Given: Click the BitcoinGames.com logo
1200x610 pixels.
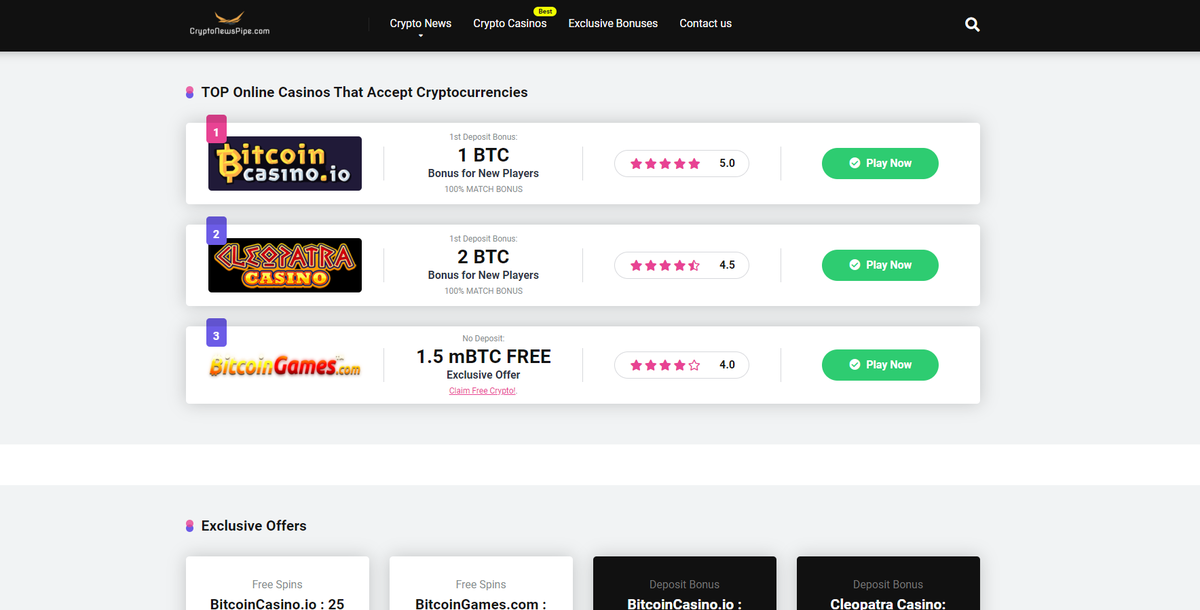Looking at the screenshot, I should point(285,366).
